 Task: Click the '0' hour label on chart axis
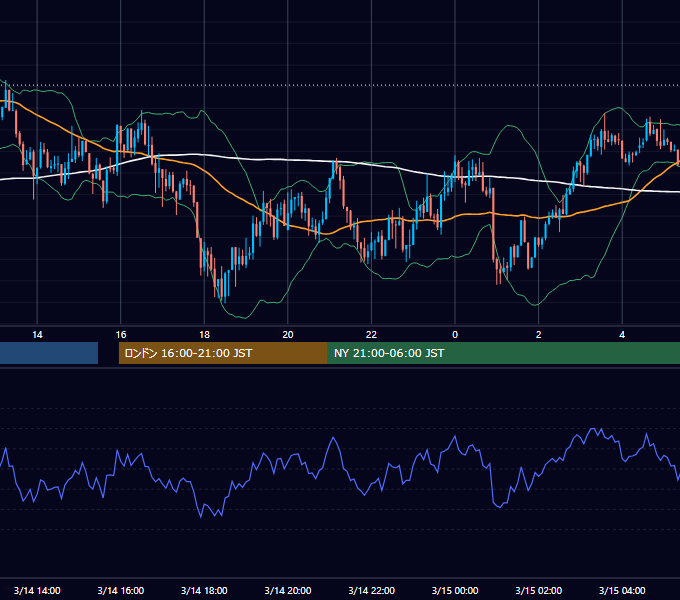click(455, 335)
